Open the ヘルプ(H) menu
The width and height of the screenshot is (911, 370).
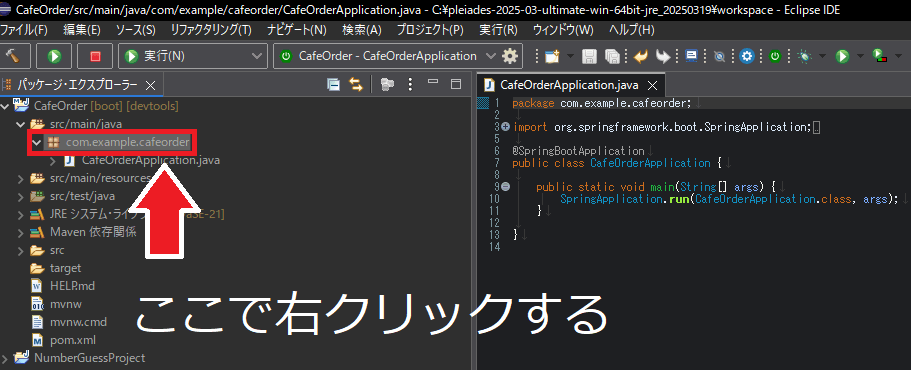click(x=632, y=30)
